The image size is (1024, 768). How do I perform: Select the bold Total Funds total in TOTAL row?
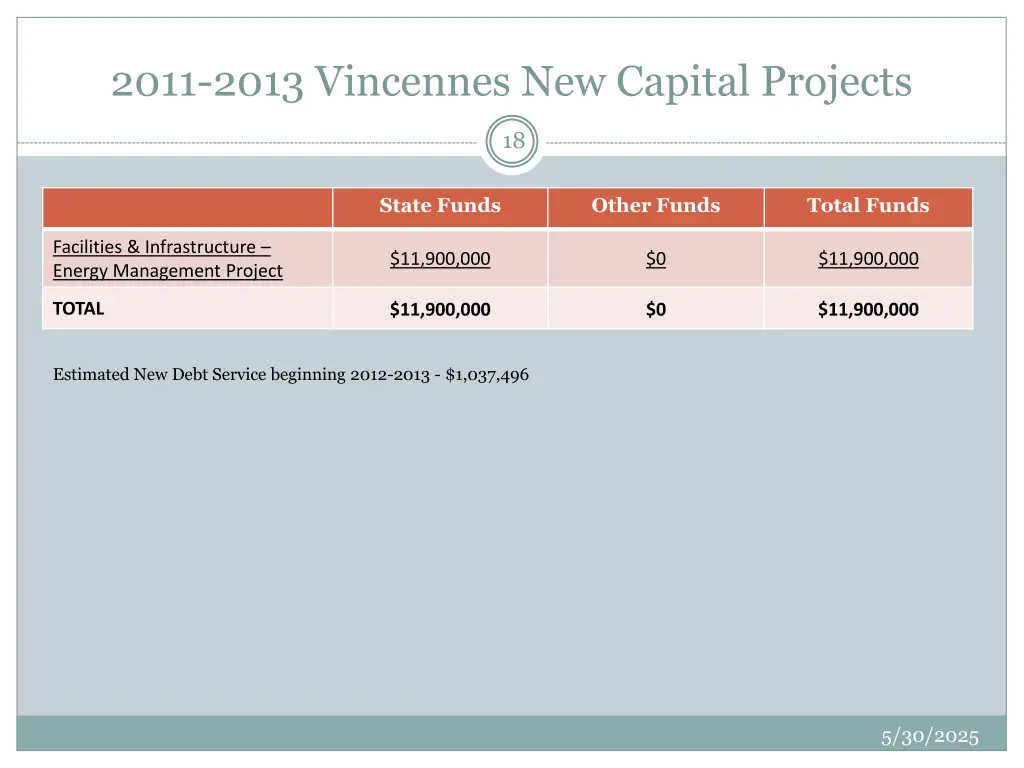868,309
